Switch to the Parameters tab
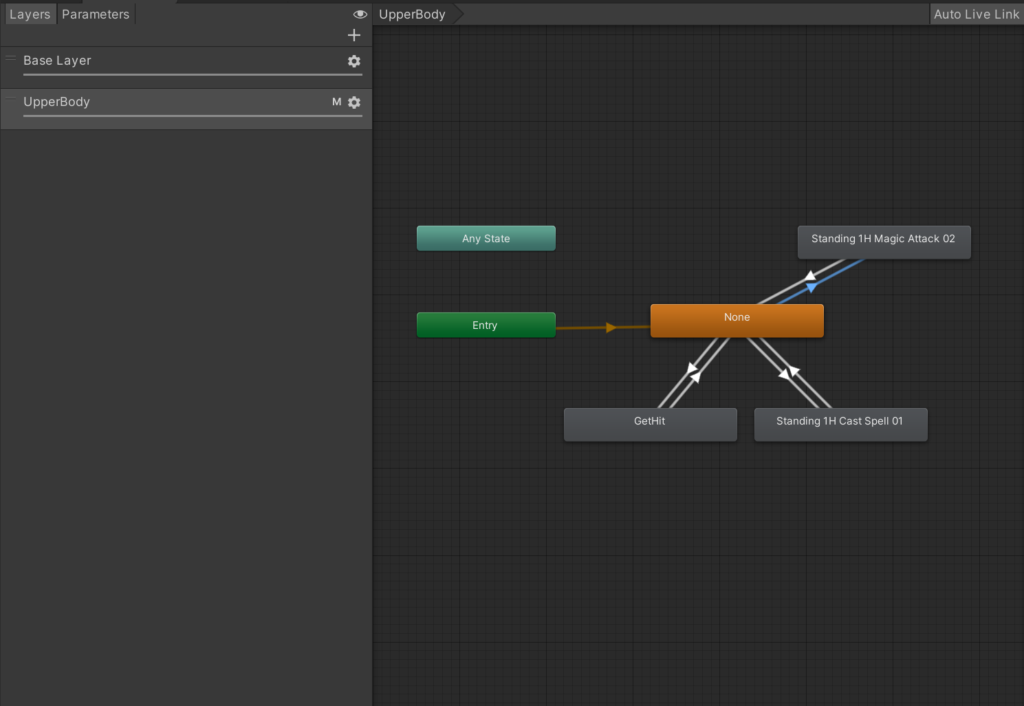The width and height of the screenshot is (1024, 706). coord(95,14)
